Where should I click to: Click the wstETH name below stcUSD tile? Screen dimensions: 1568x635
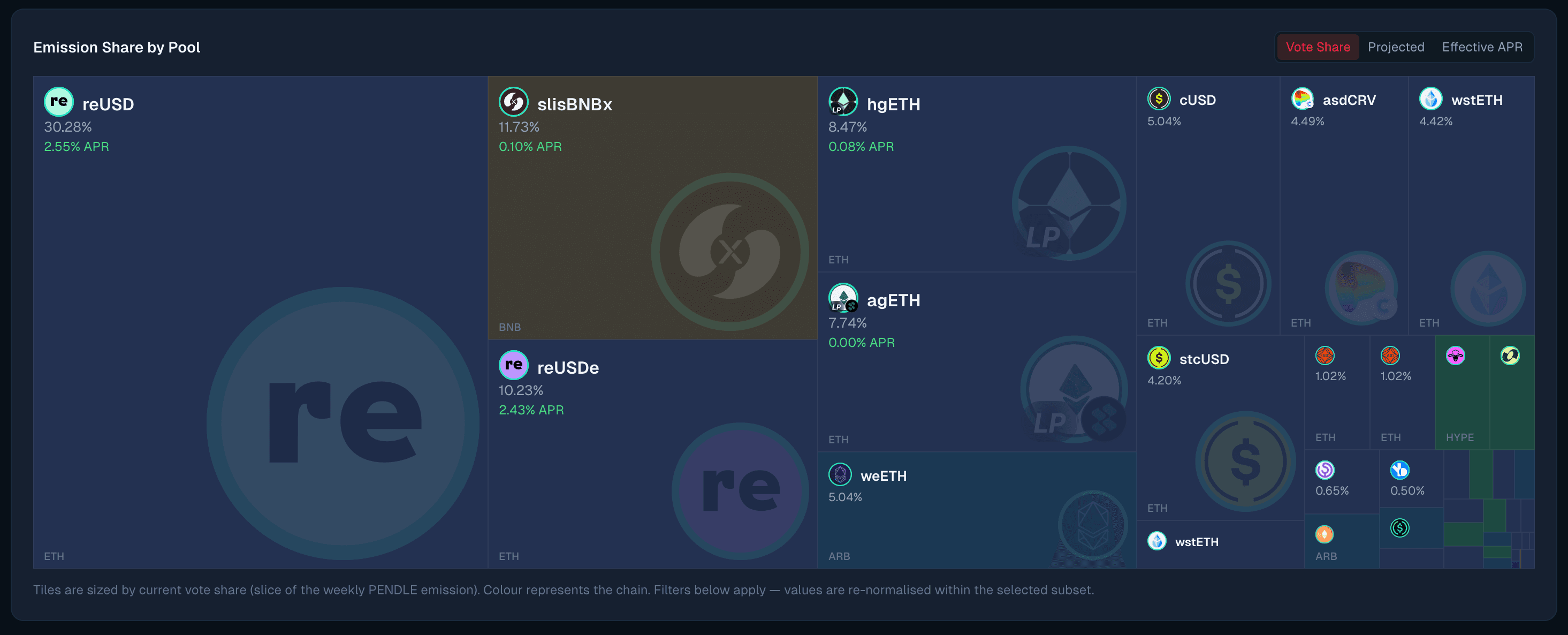pyautogui.click(x=1197, y=542)
